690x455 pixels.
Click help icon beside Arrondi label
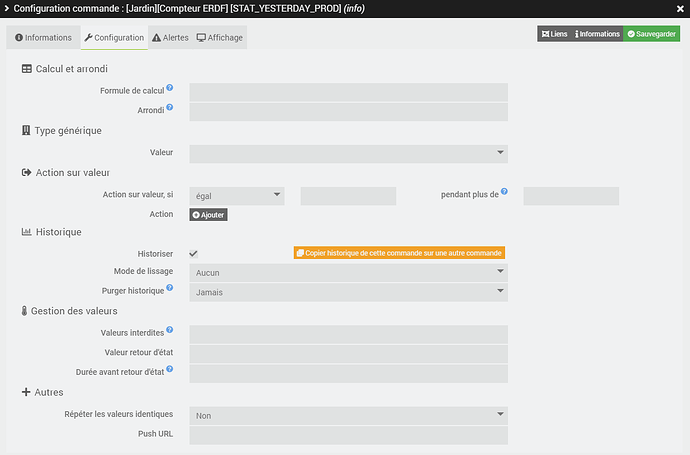pos(170,107)
